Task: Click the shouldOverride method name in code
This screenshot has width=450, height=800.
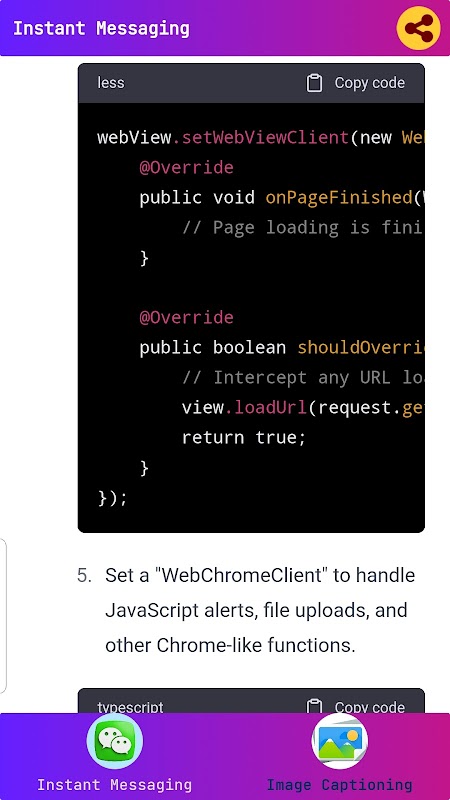Action: 361,347
